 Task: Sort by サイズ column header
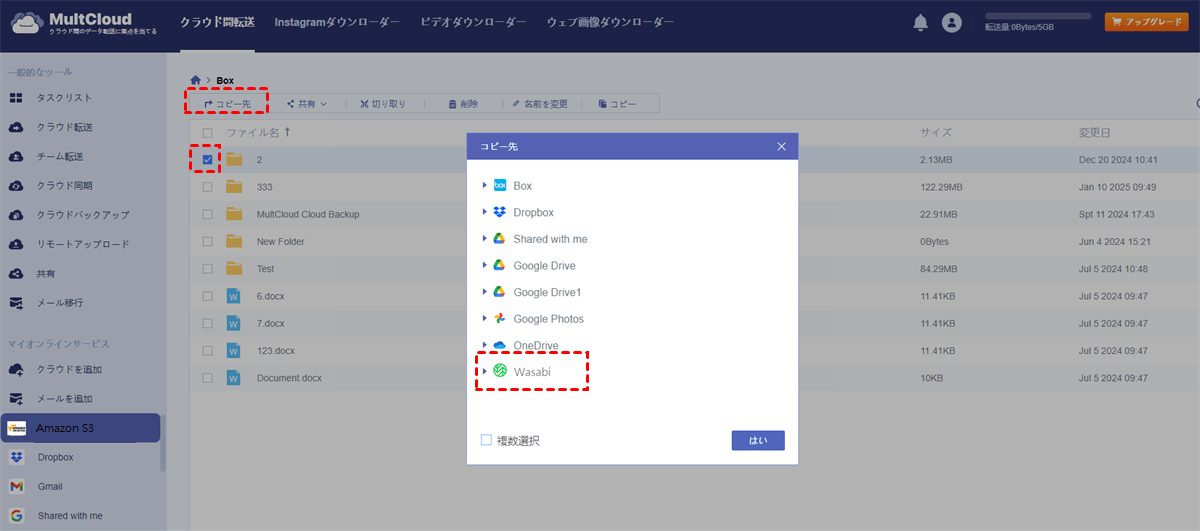pyautogui.click(x=936, y=132)
